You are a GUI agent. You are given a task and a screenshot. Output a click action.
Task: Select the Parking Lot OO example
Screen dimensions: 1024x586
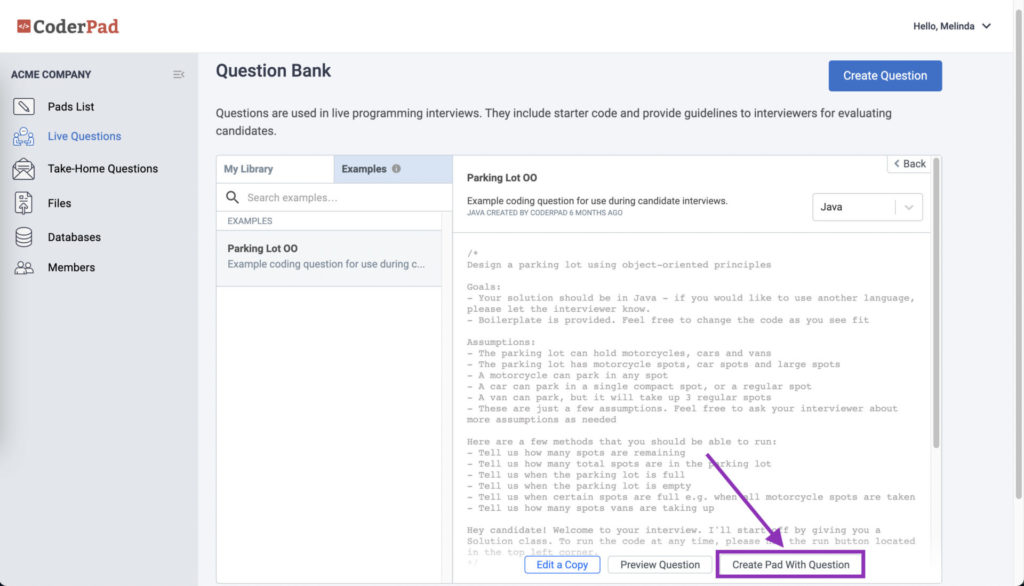pos(329,257)
